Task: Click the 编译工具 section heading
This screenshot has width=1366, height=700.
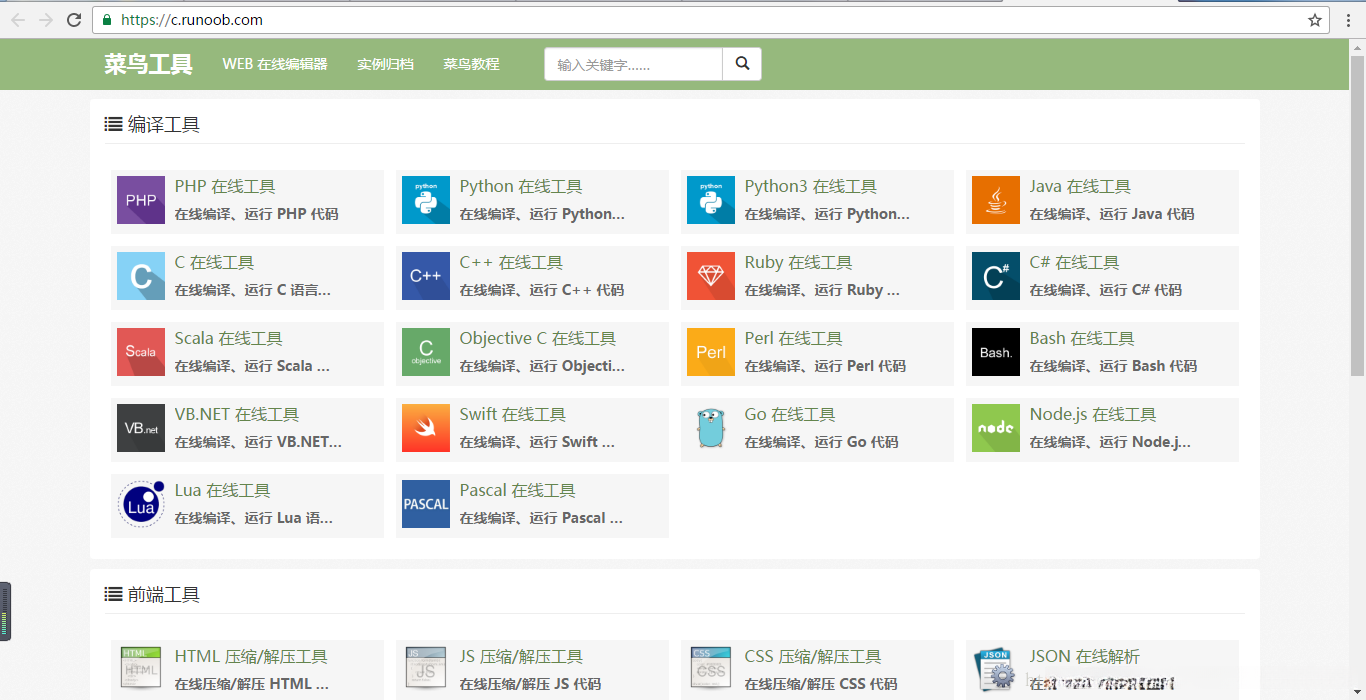Action: pyautogui.click(x=164, y=124)
